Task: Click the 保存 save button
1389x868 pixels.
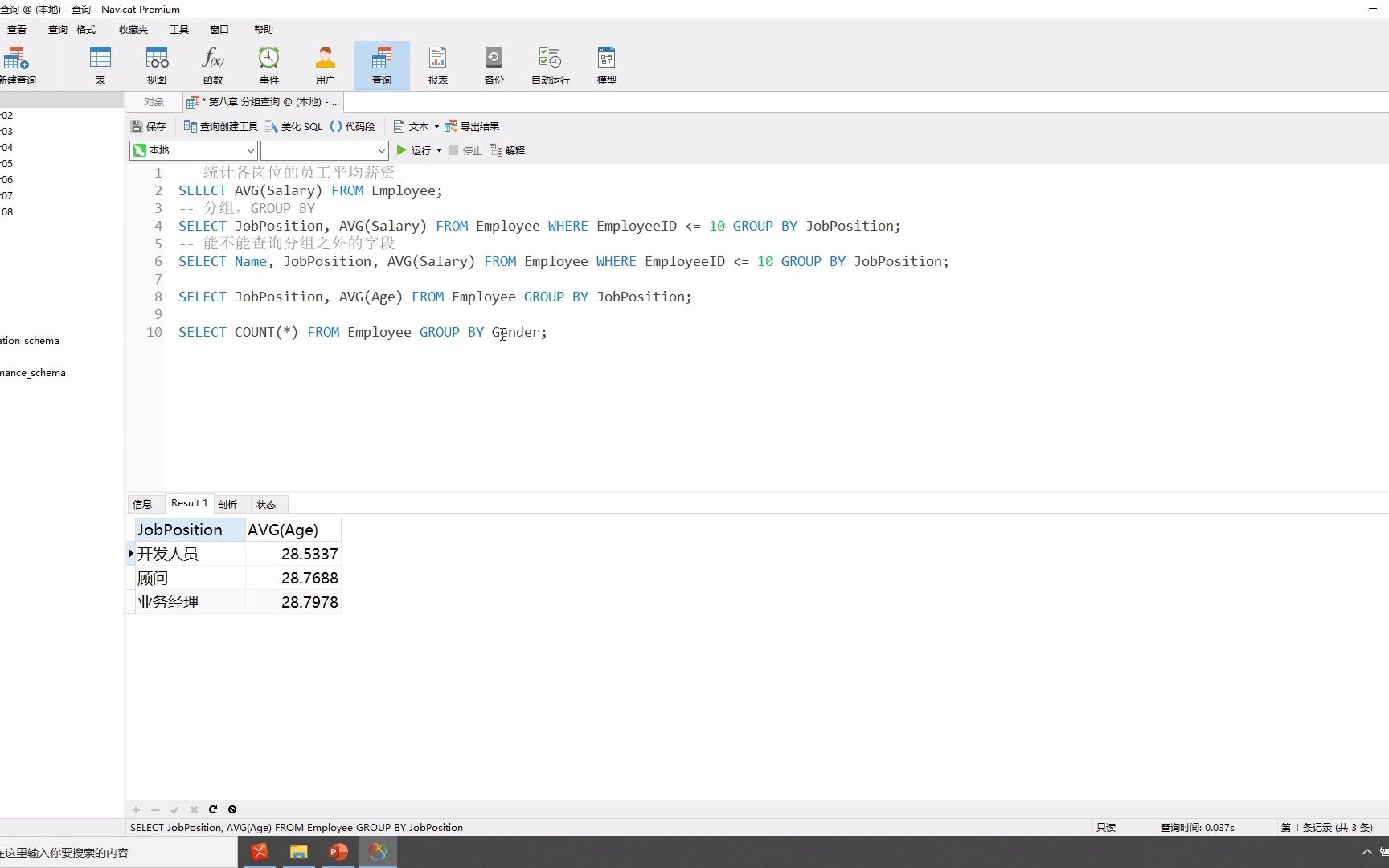Action: 148,127
